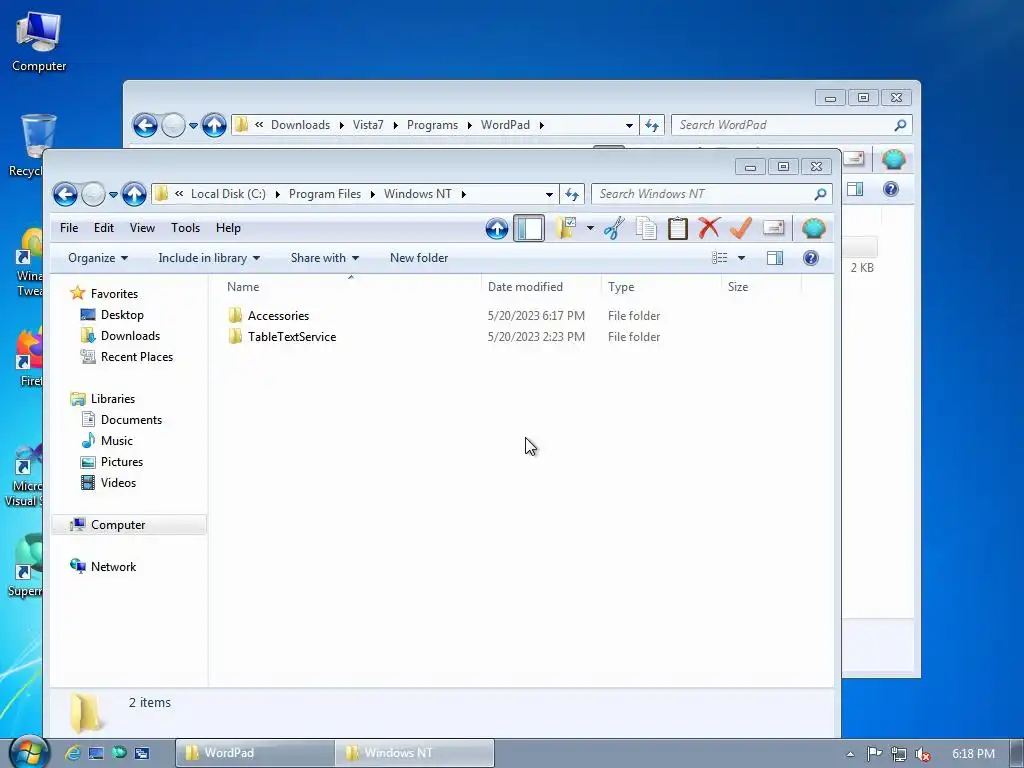Screen dimensions: 1024x768
Task: Click the muted volume tray icon
Action: [x=923, y=754]
